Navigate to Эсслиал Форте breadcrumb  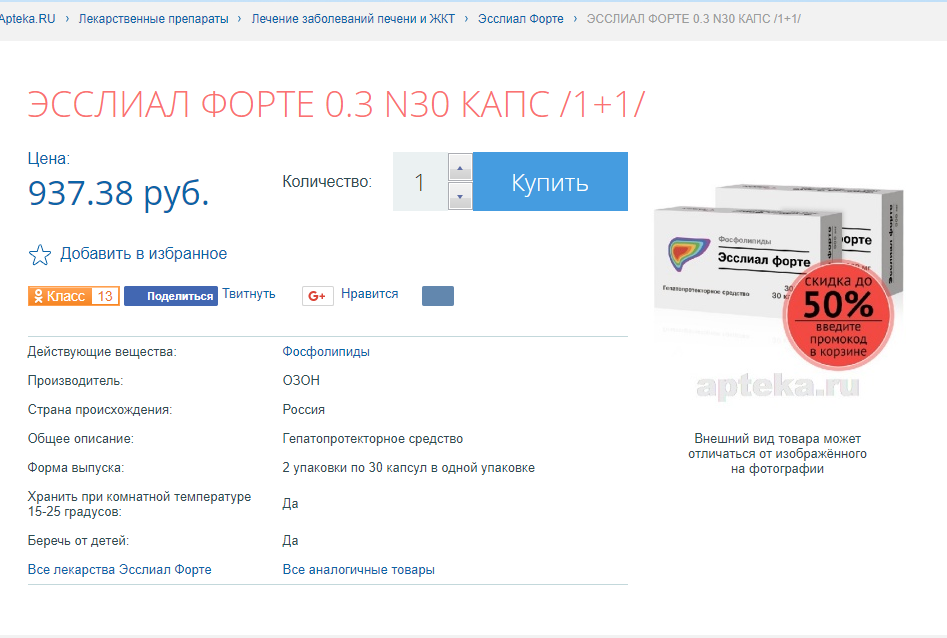[520, 19]
